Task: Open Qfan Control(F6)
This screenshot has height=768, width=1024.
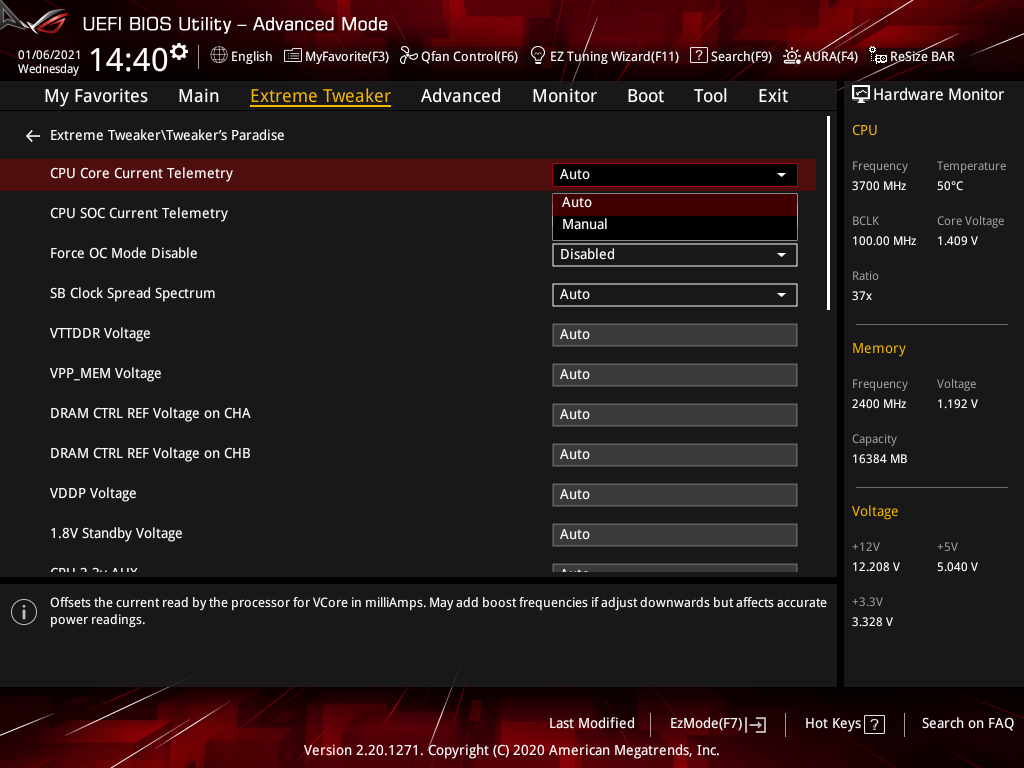Action: click(459, 56)
